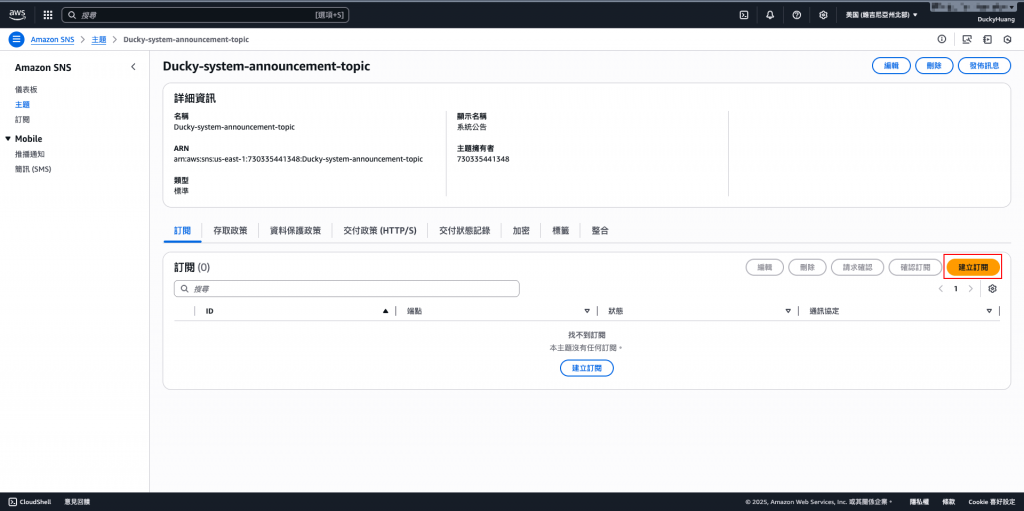
Task: Click the screen icon next to the info icon
Action: click(x=967, y=39)
